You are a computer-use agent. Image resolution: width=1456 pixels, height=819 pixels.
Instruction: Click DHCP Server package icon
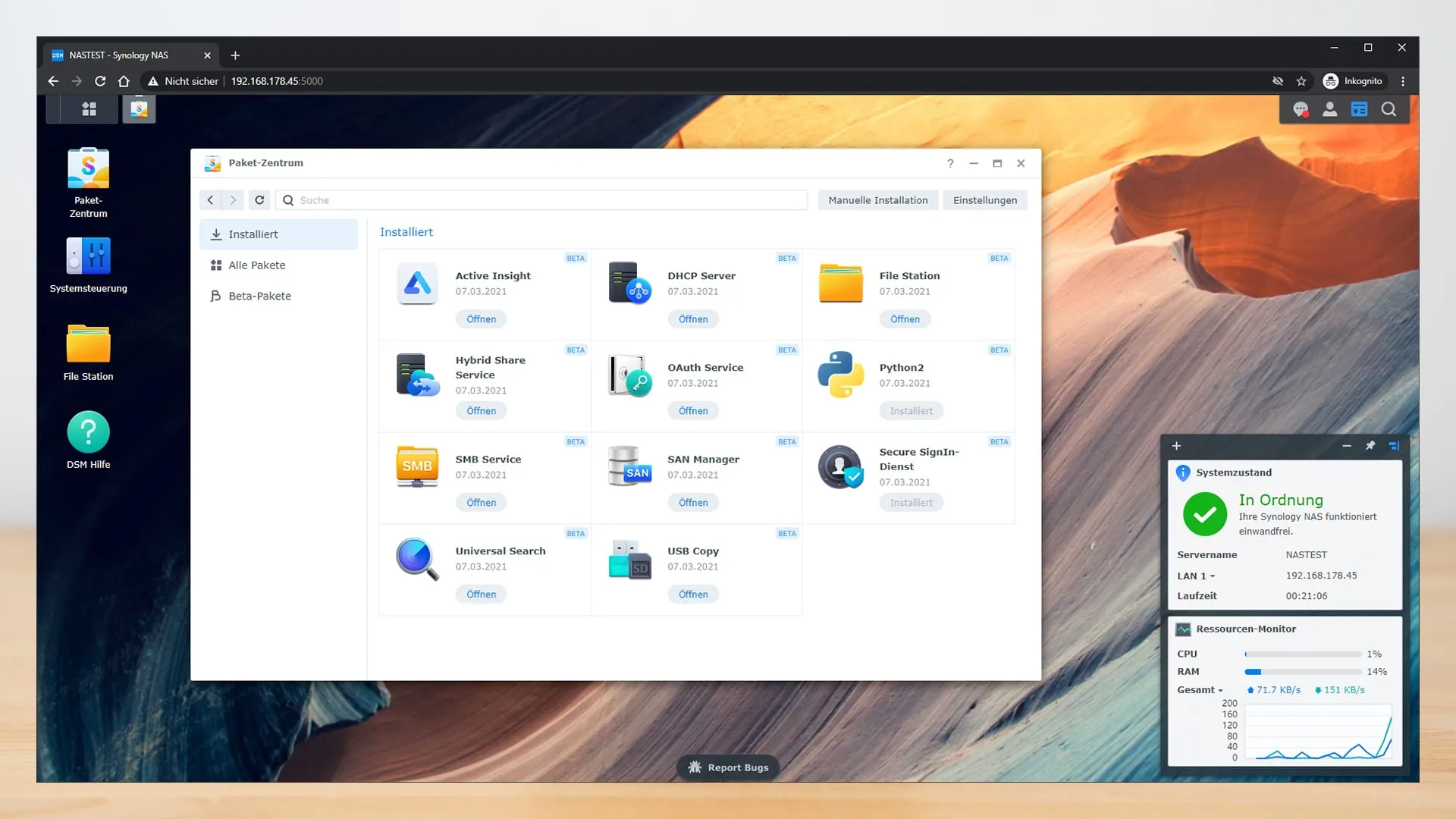[629, 283]
